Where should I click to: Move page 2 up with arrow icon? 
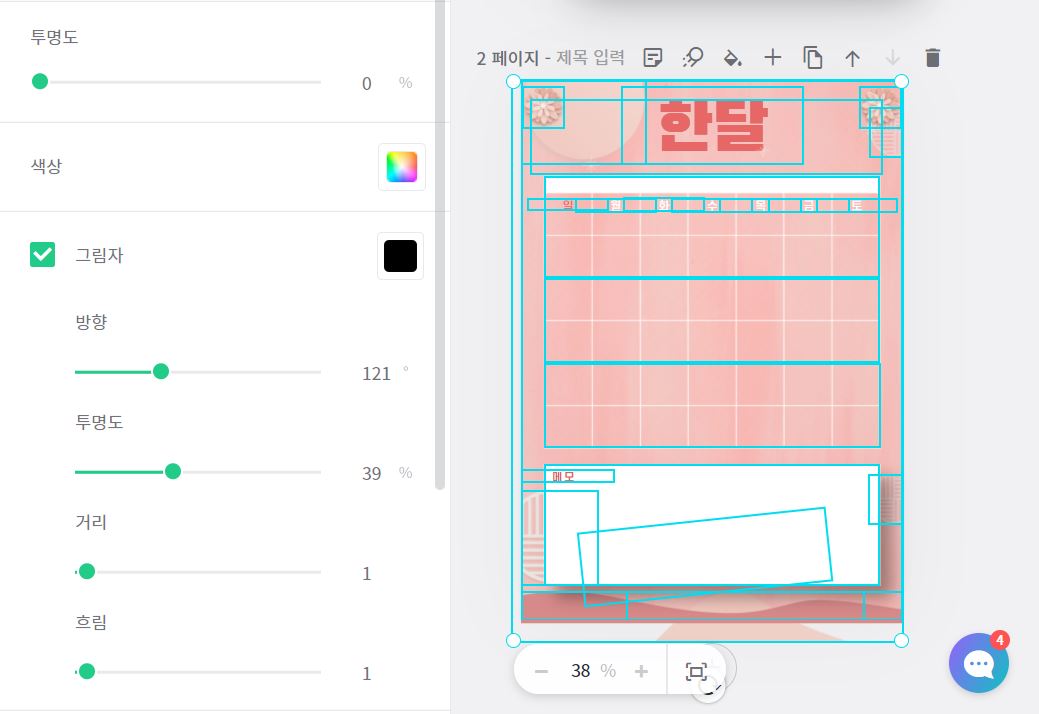click(x=853, y=58)
